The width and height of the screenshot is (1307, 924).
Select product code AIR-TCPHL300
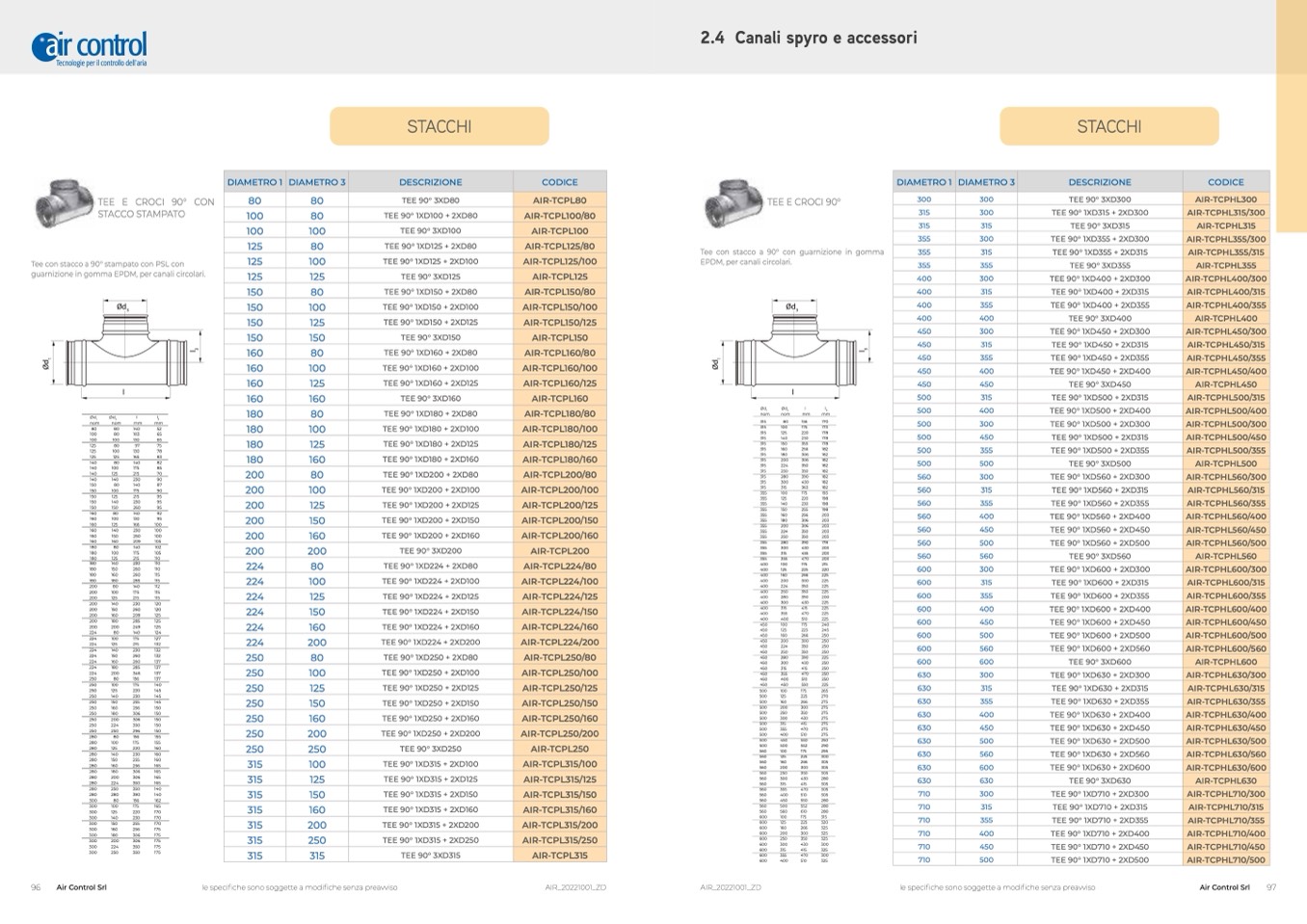[1225, 199]
